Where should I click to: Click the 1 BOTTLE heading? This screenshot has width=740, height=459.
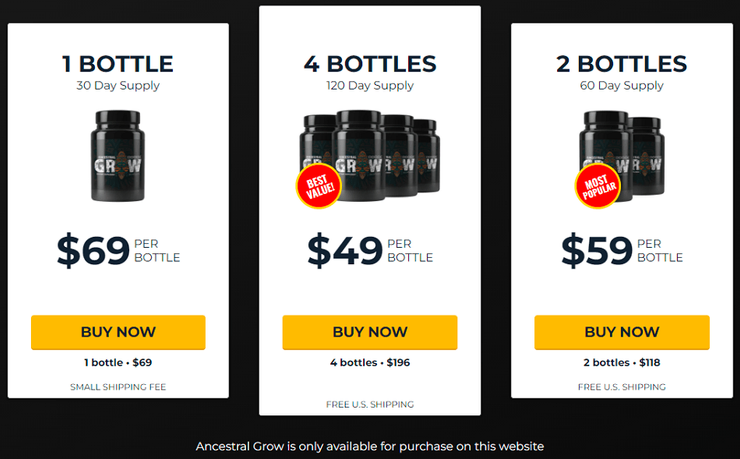pos(118,64)
